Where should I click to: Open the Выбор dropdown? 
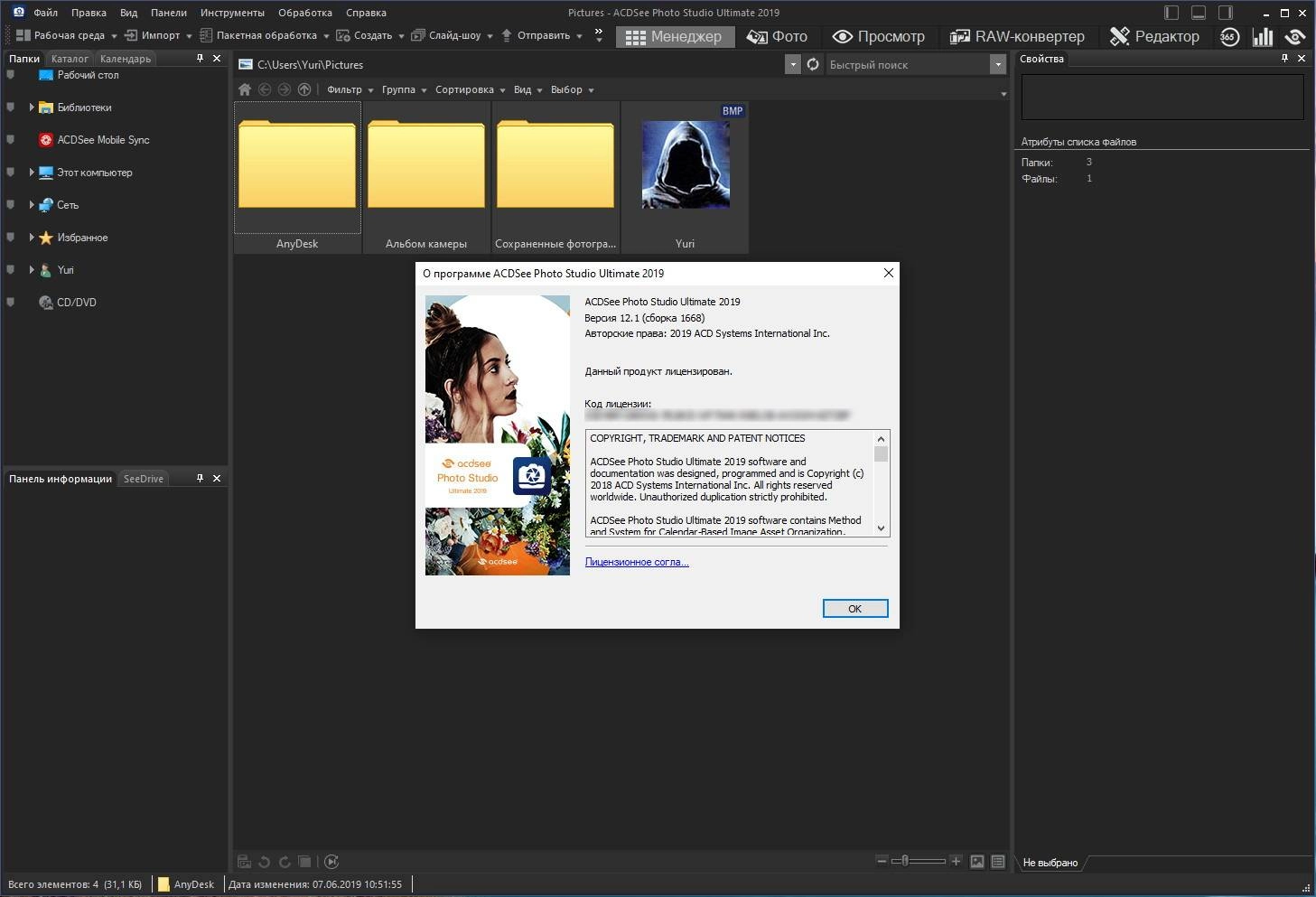pyautogui.click(x=573, y=89)
